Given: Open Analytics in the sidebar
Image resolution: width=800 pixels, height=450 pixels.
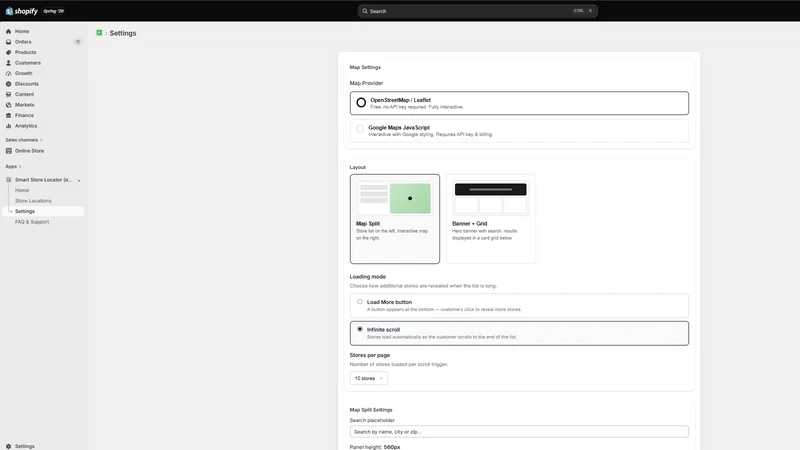Looking at the screenshot, I should pyautogui.click(x=26, y=126).
